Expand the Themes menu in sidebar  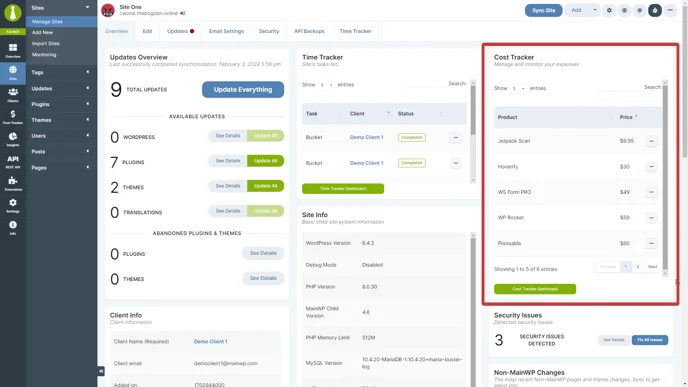click(61, 120)
